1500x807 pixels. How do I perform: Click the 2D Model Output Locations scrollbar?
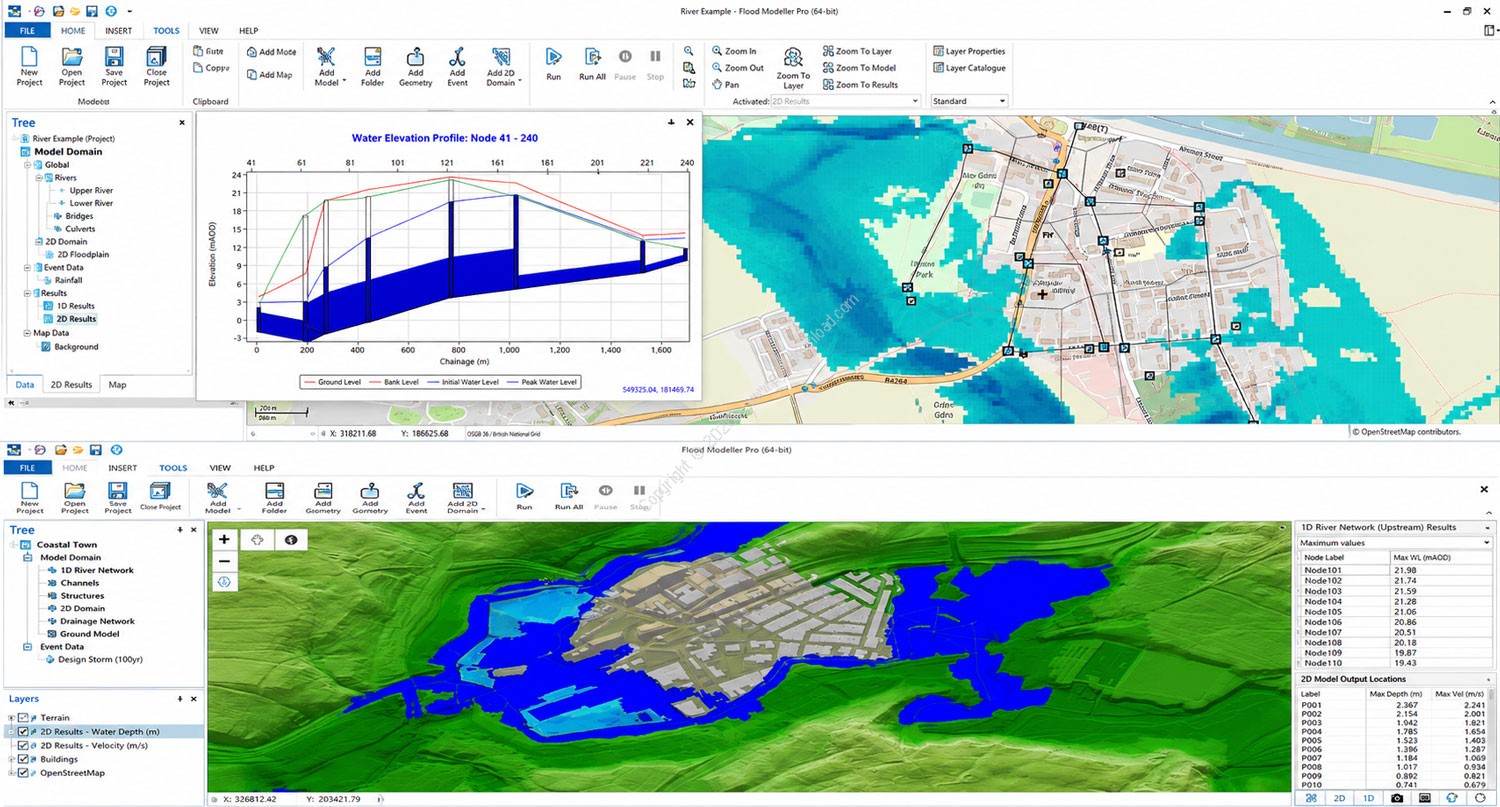click(1493, 740)
